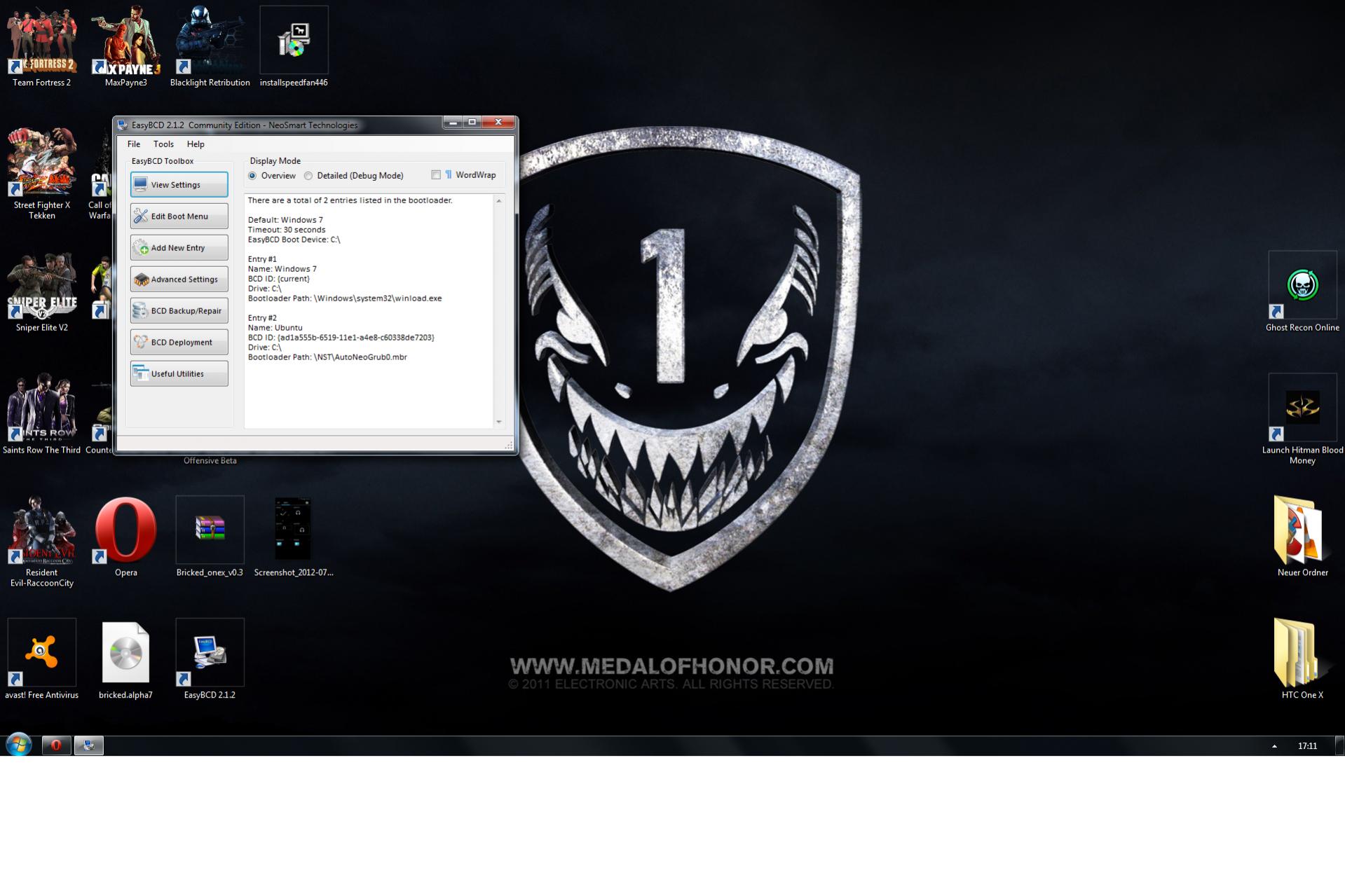Click the Bootloader Path \NST\AutoNeoGrub0.mbr line
1345x896 pixels.
(327, 357)
